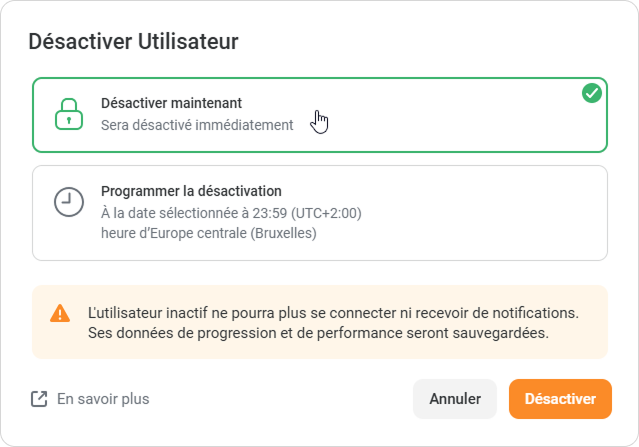Click the warning line about the inactive user
Viewport: 639px width, 447px height.
333,312
